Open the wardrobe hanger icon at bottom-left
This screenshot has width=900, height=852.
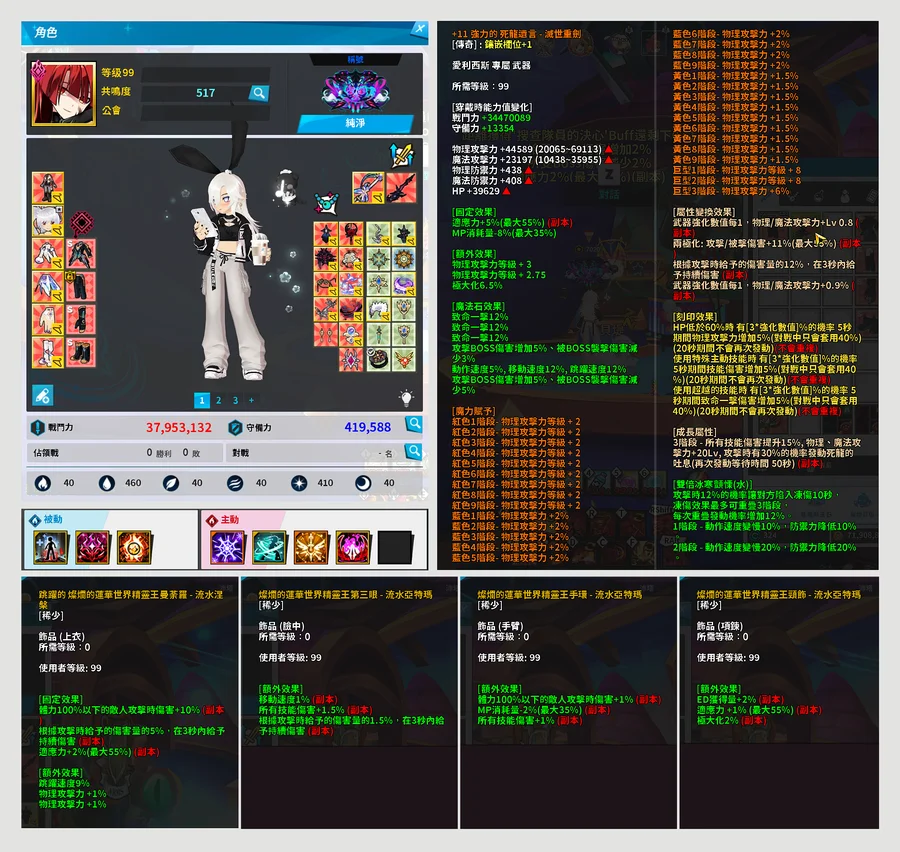pyautogui.click(x=42, y=395)
